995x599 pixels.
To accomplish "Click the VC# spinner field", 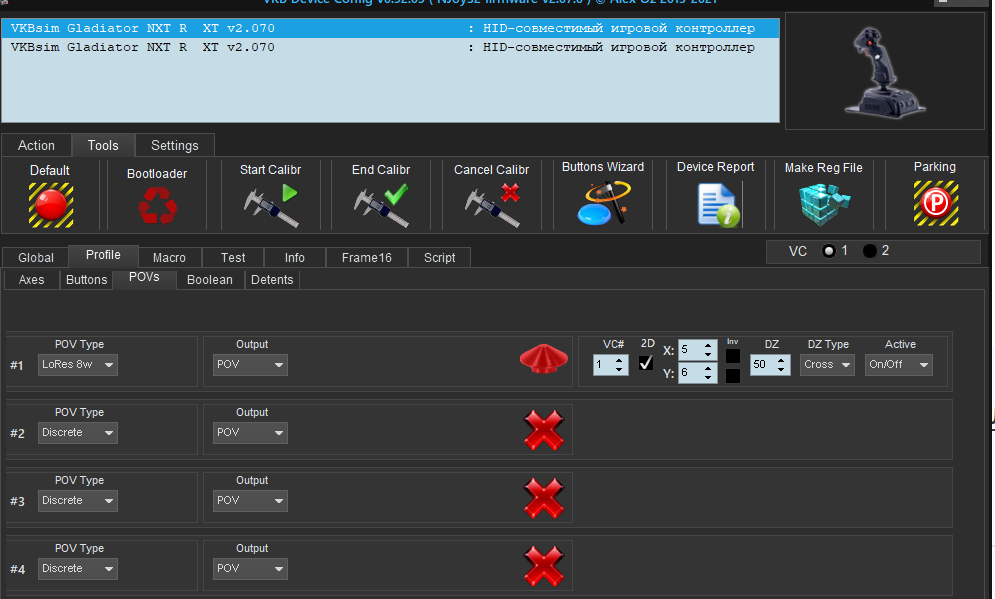I will pyautogui.click(x=610, y=365).
